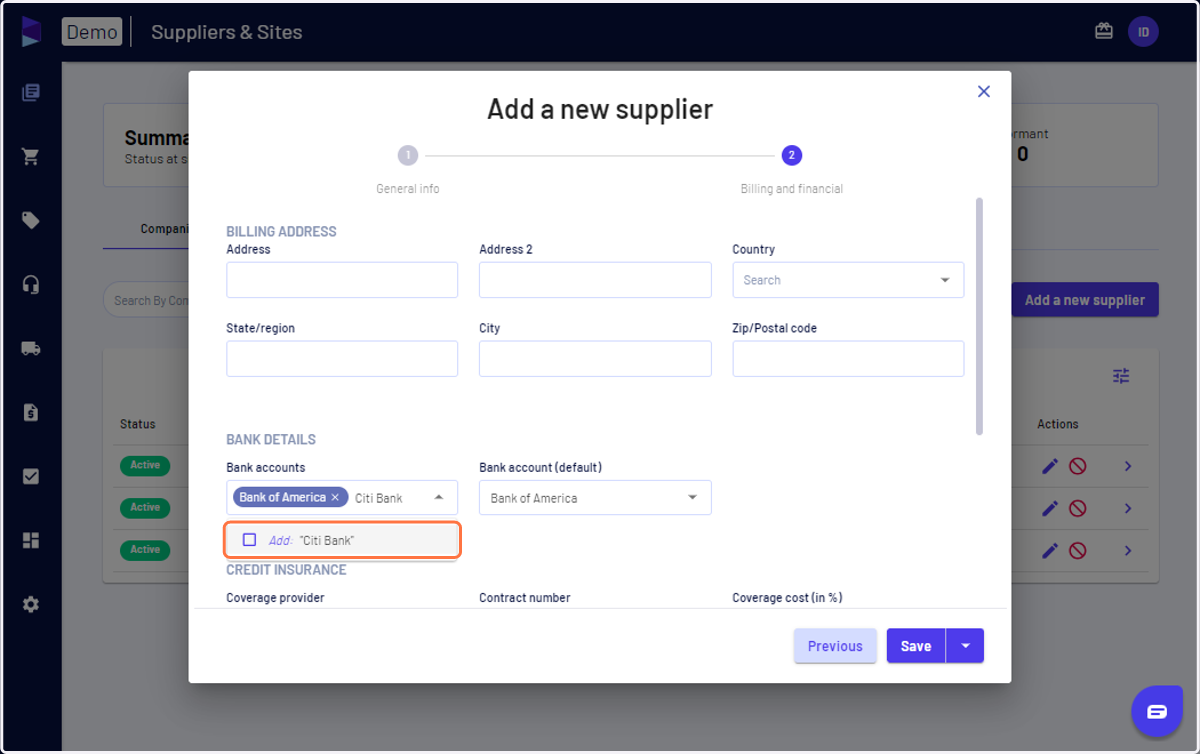Click the Save button

point(916,646)
